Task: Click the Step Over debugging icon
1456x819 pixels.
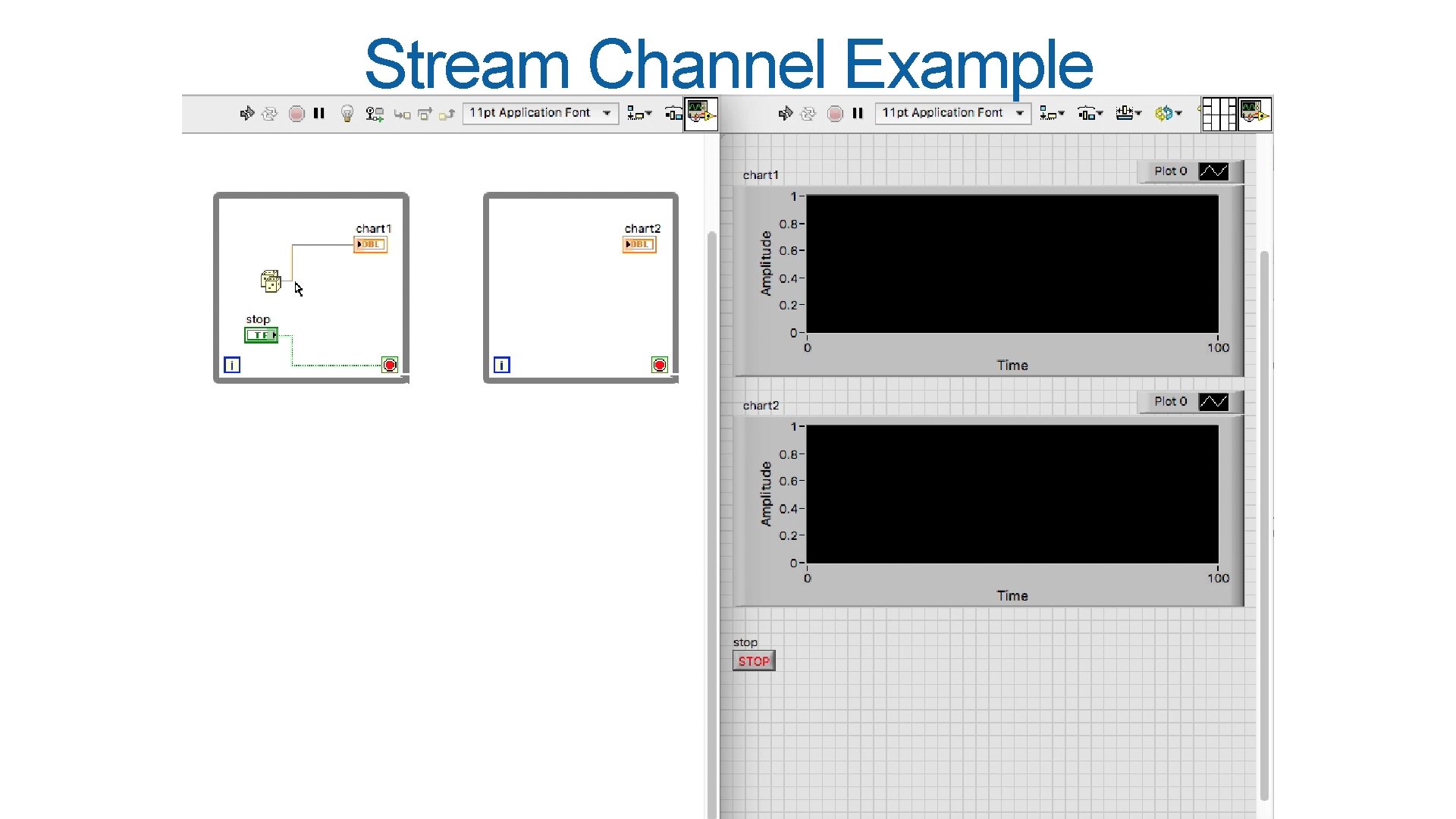Action: point(425,114)
